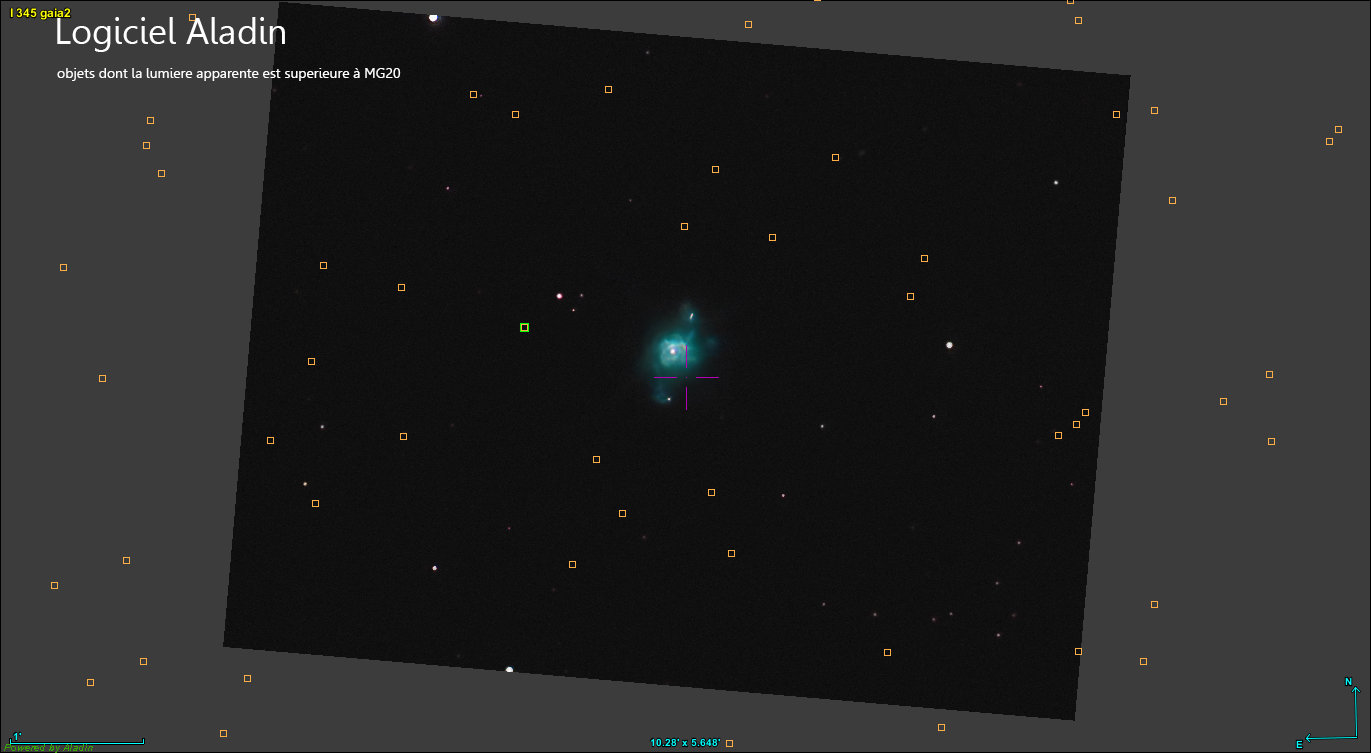
Task: Click the bright star at the image's top edge
Action: pyautogui.click(x=433, y=17)
